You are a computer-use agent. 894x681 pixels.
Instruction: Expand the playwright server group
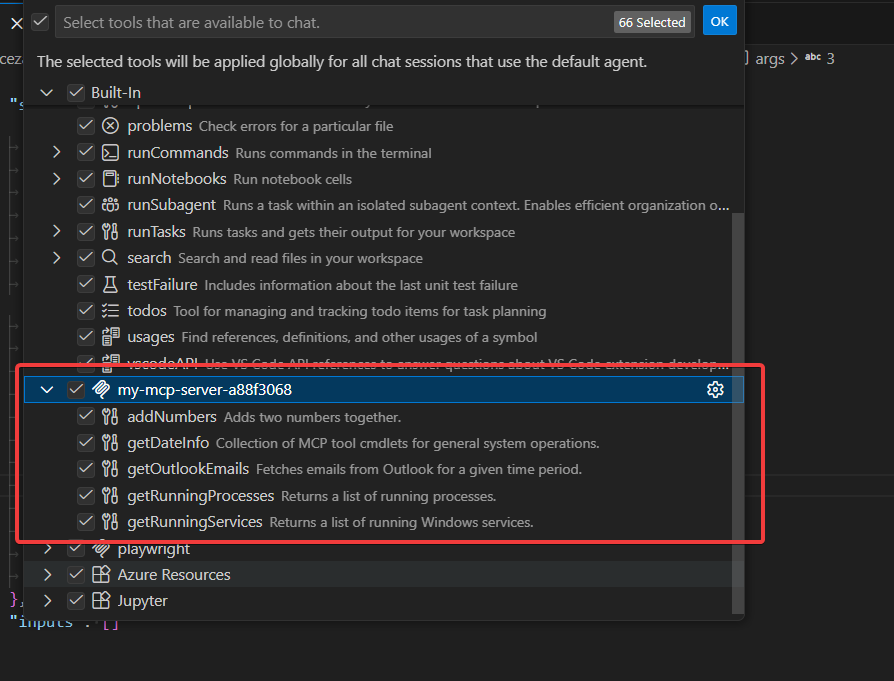point(48,549)
